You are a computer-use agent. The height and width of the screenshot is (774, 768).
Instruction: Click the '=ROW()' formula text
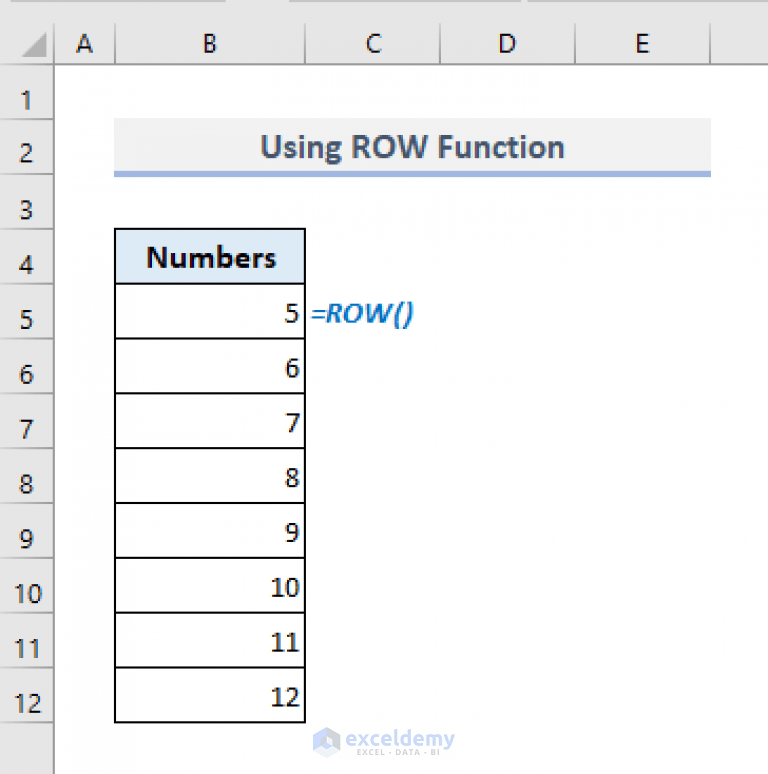(362, 313)
